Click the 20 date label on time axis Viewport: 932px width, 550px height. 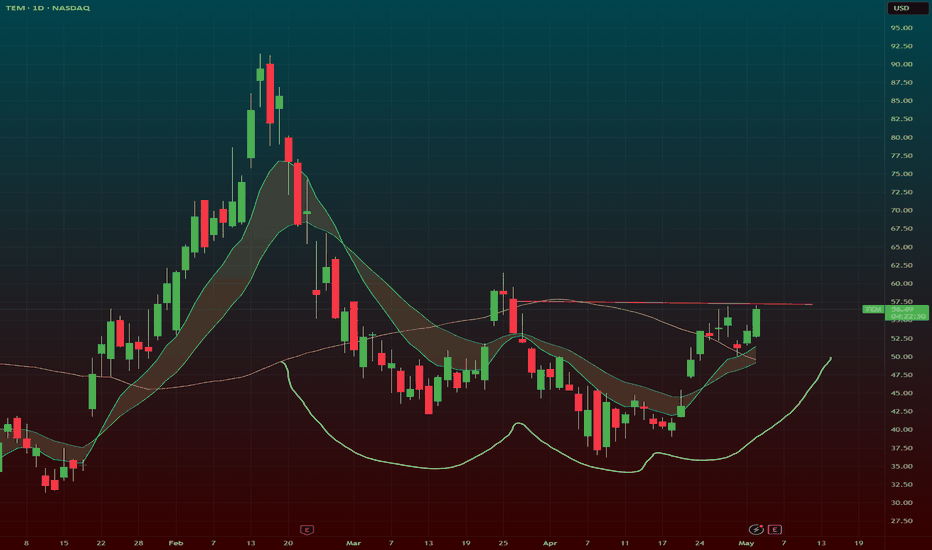click(288, 543)
